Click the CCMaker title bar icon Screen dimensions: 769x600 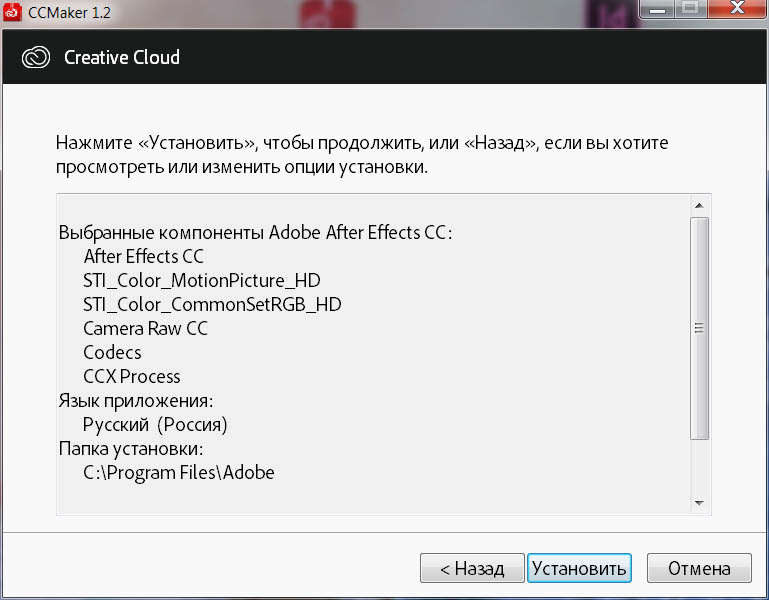13,12
